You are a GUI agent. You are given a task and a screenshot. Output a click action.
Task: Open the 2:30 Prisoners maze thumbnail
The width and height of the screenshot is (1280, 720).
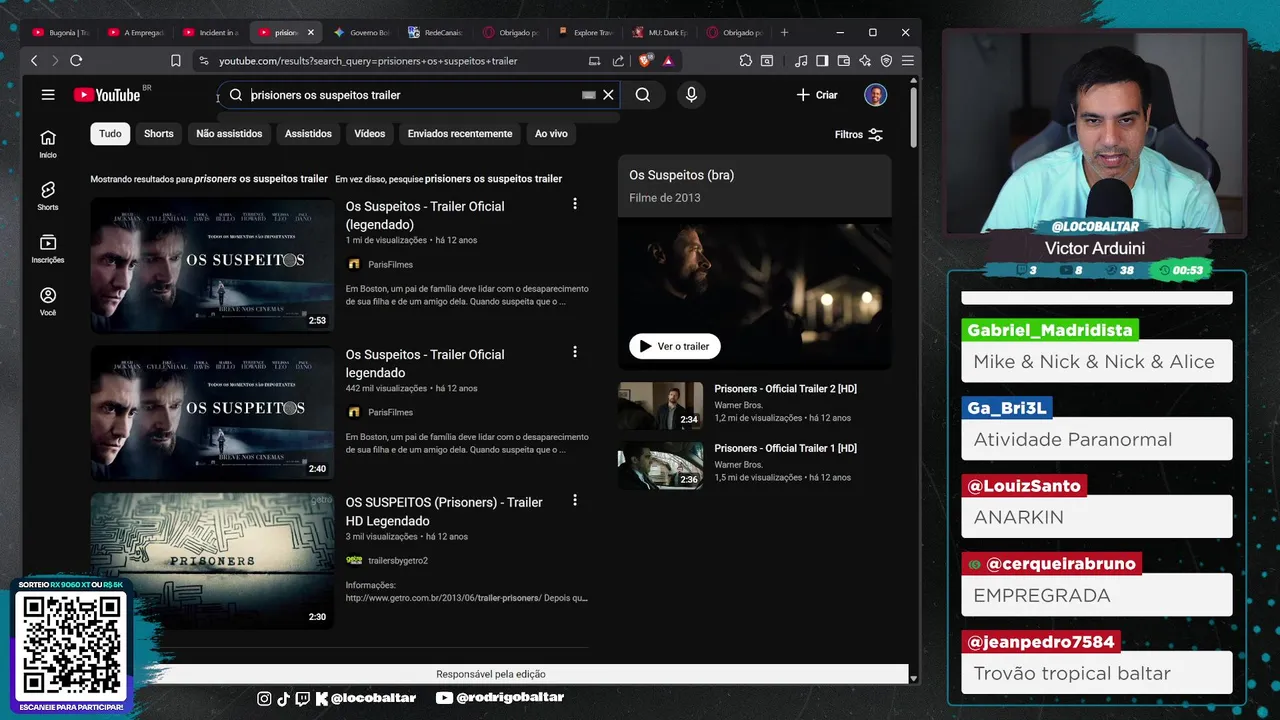coord(212,561)
